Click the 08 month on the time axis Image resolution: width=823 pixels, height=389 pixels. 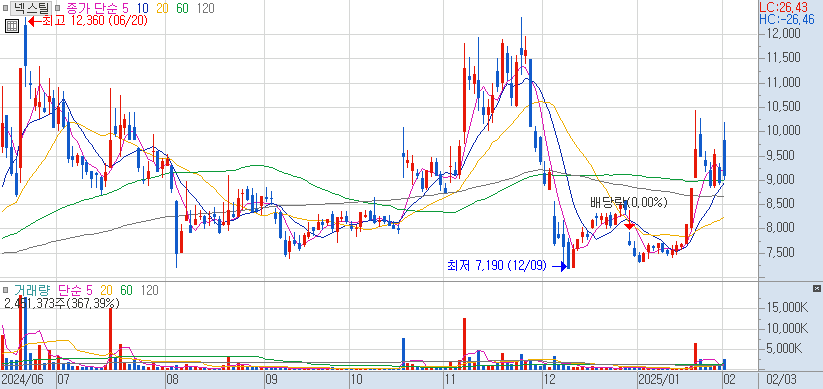pyautogui.click(x=173, y=380)
